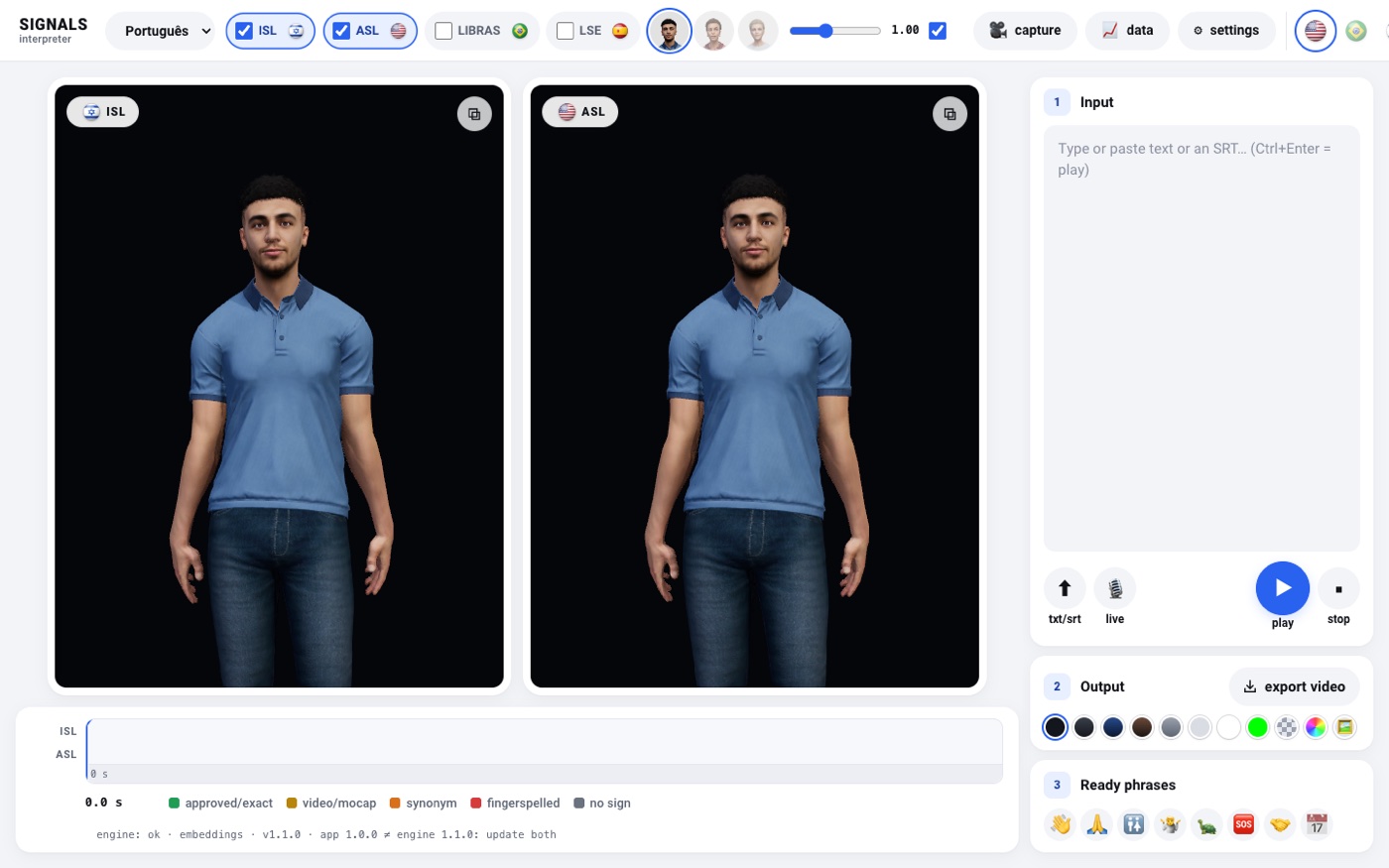The height and width of the screenshot is (868, 1389).
Task: Click the synonym legend label
Action: point(432,804)
